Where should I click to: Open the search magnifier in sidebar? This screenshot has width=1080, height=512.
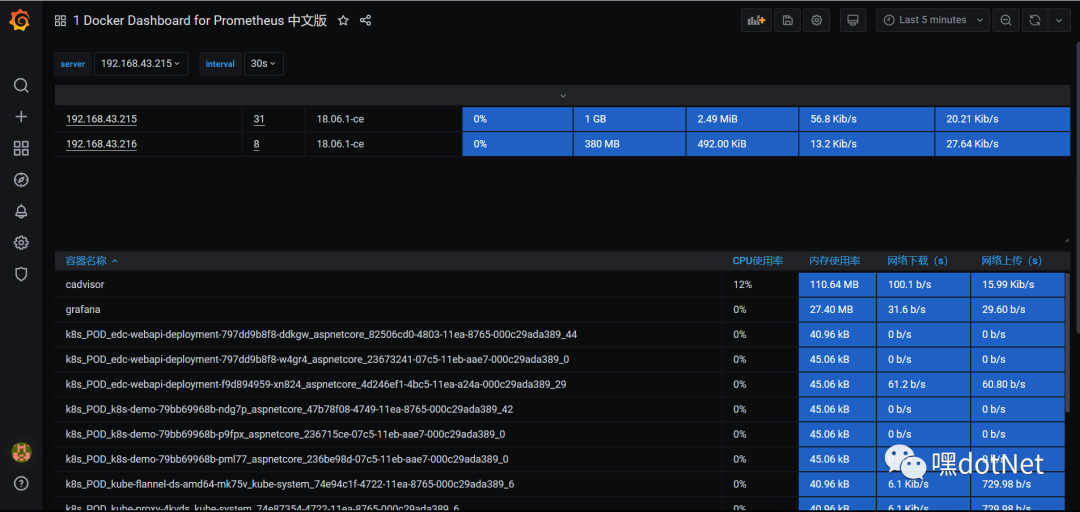pyautogui.click(x=21, y=85)
